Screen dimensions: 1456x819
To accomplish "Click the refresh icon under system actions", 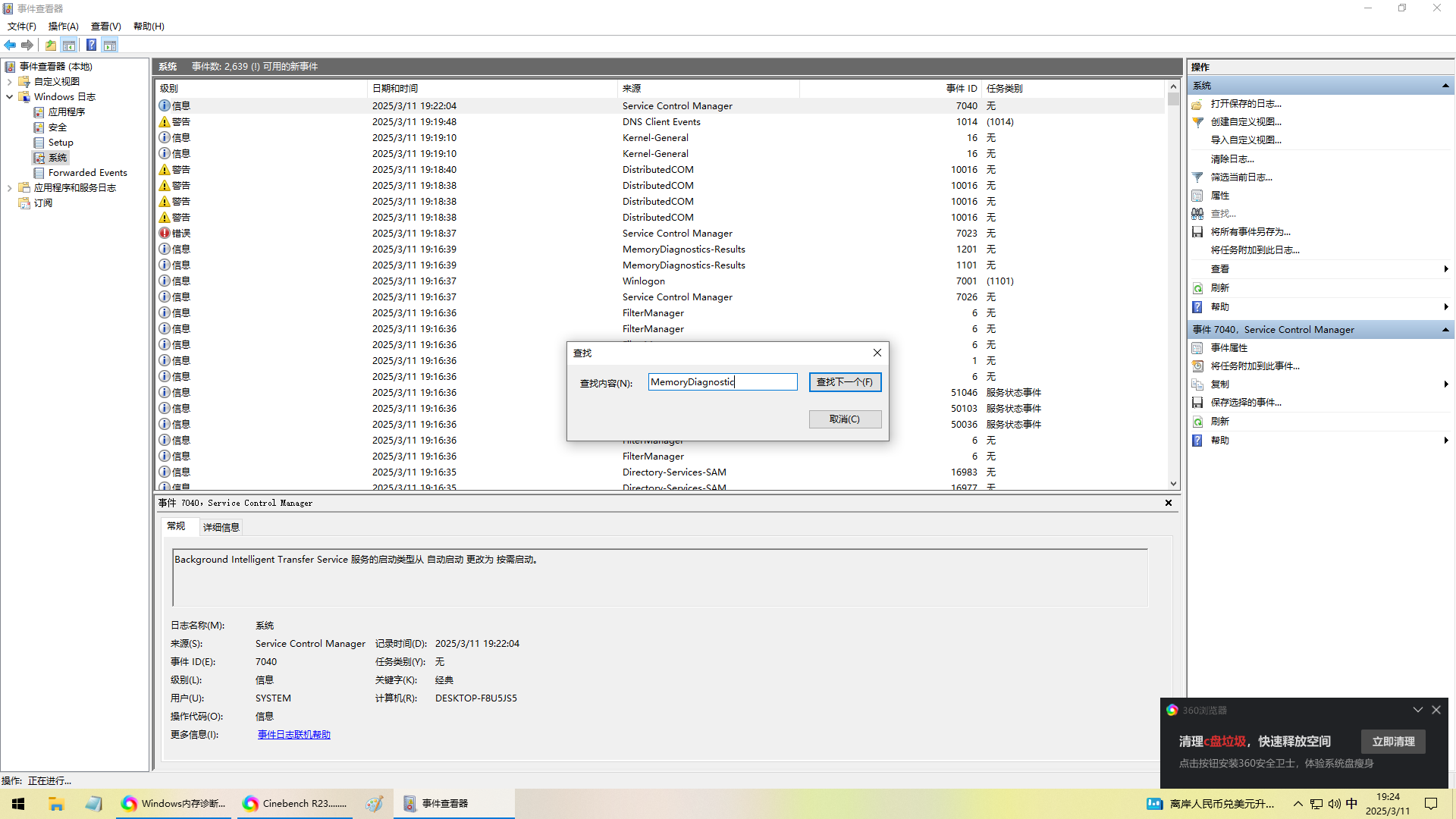I will pos(1197,288).
